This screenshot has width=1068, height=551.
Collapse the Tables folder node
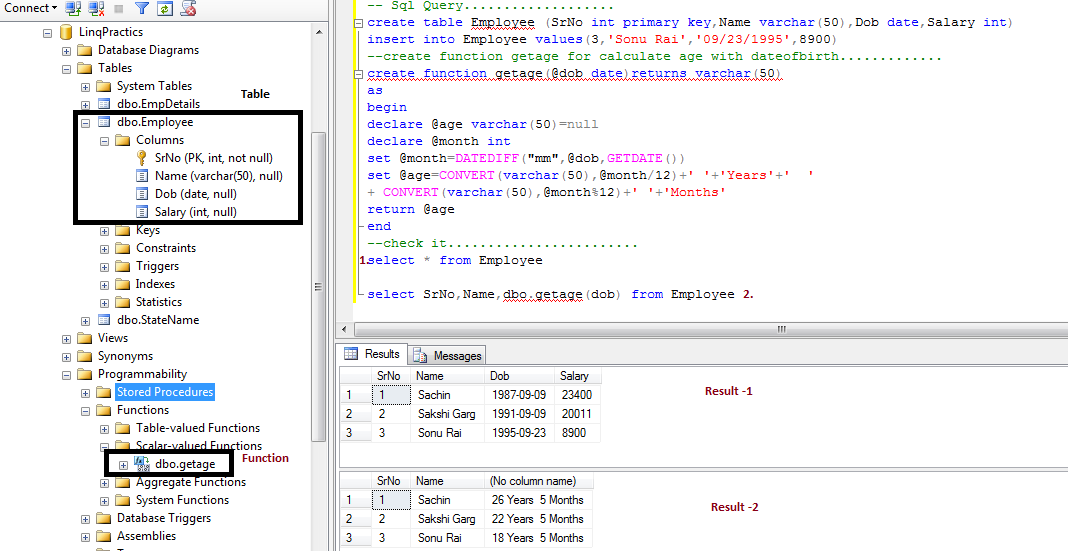point(66,69)
